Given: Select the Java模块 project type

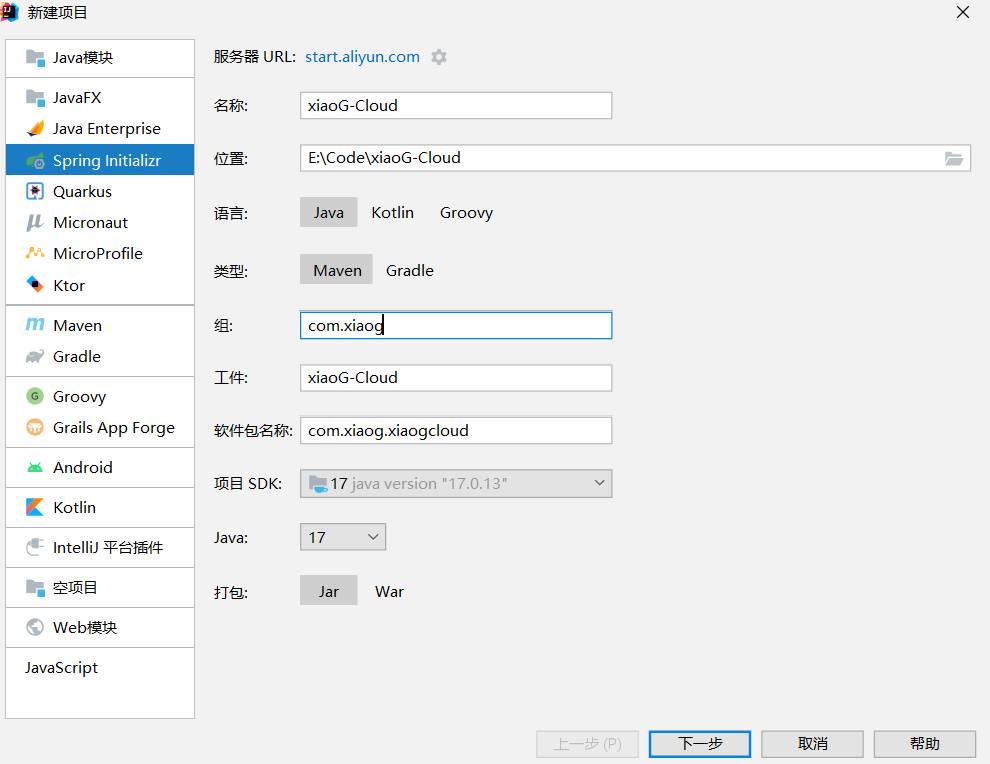Looking at the screenshot, I should pyautogui.click(x=100, y=58).
